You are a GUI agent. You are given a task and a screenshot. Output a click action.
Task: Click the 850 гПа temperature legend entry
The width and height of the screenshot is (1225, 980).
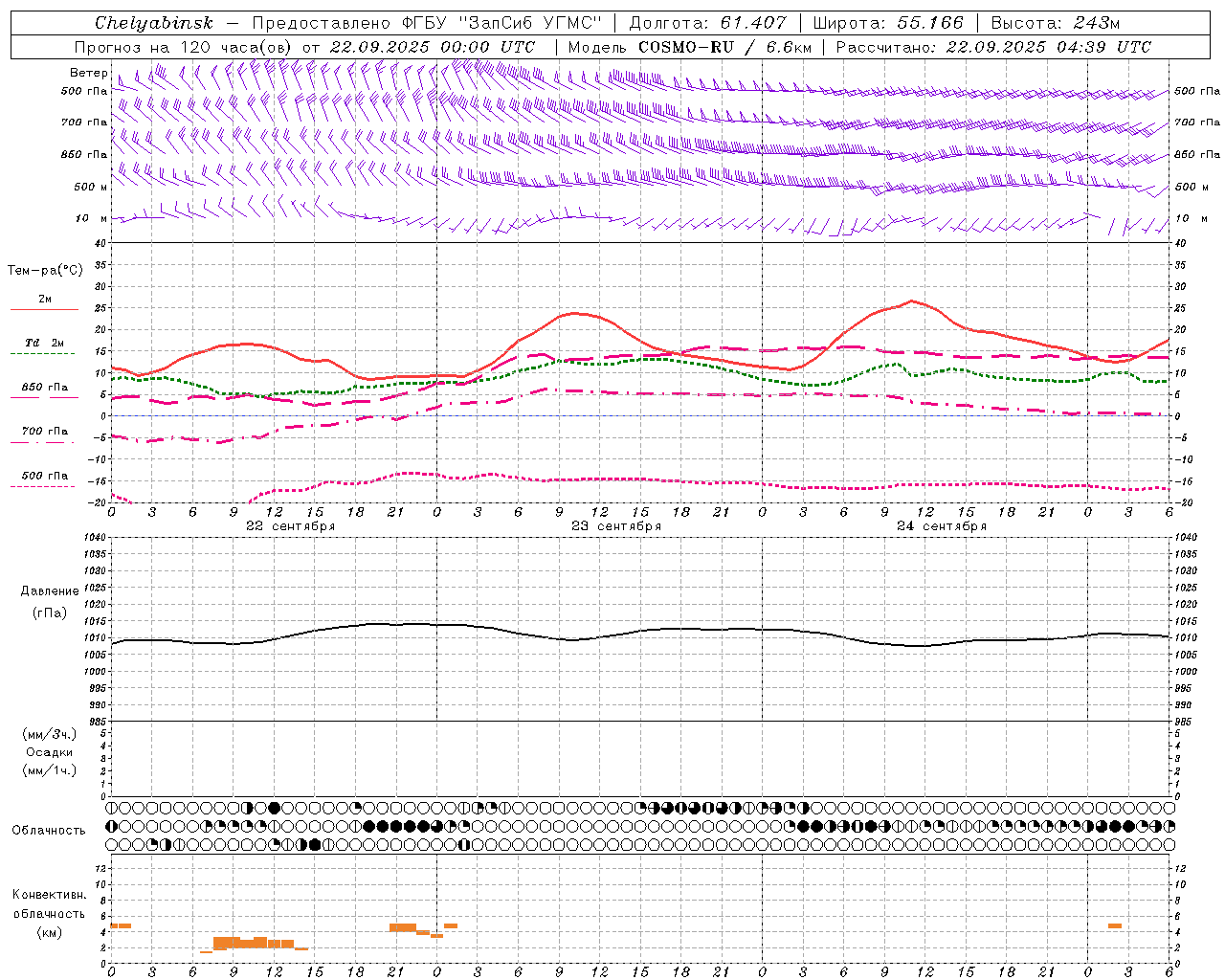coord(45,388)
